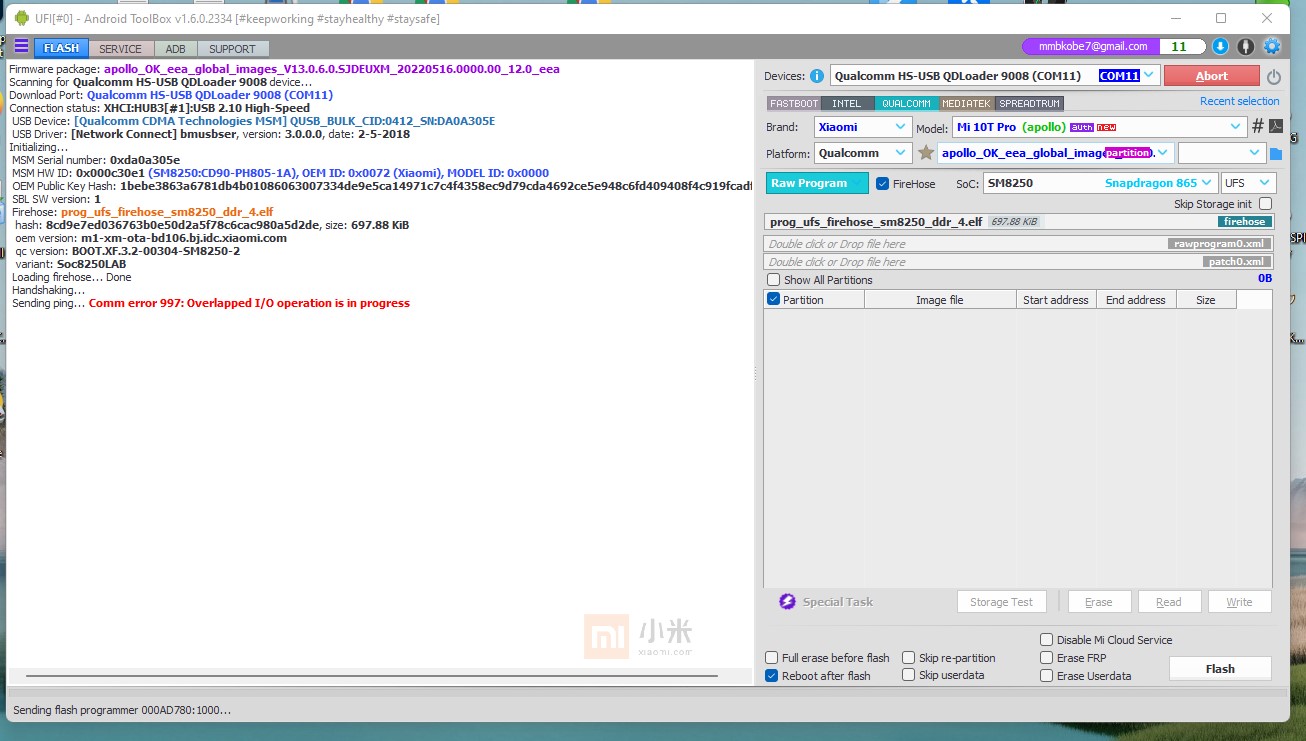Toggle the Skip Storage init checkbox
The width and height of the screenshot is (1306, 741).
[1265, 204]
